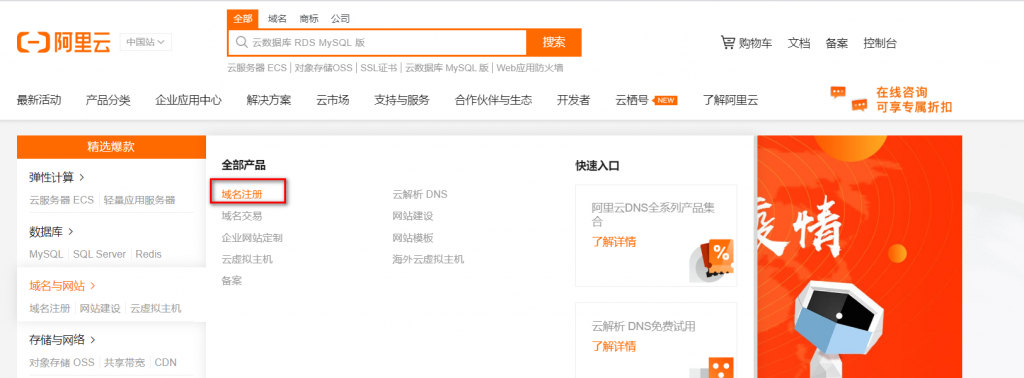The width and height of the screenshot is (1024, 378).
Task: Open the 开发者 menu
Action: [x=573, y=100]
